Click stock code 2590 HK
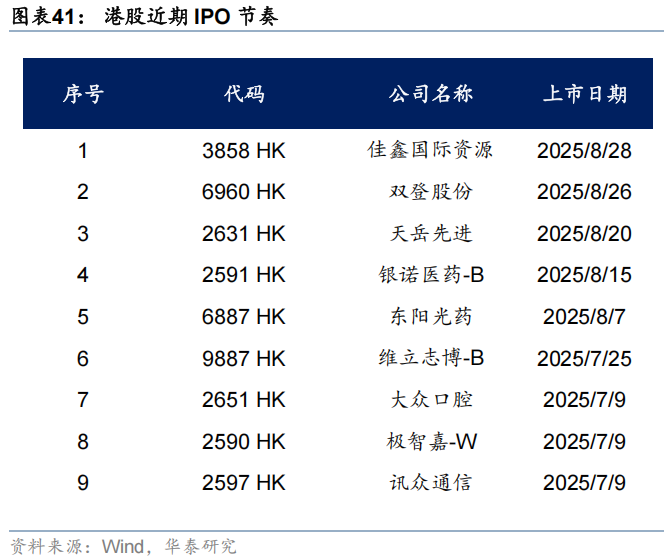 [x=244, y=442]
